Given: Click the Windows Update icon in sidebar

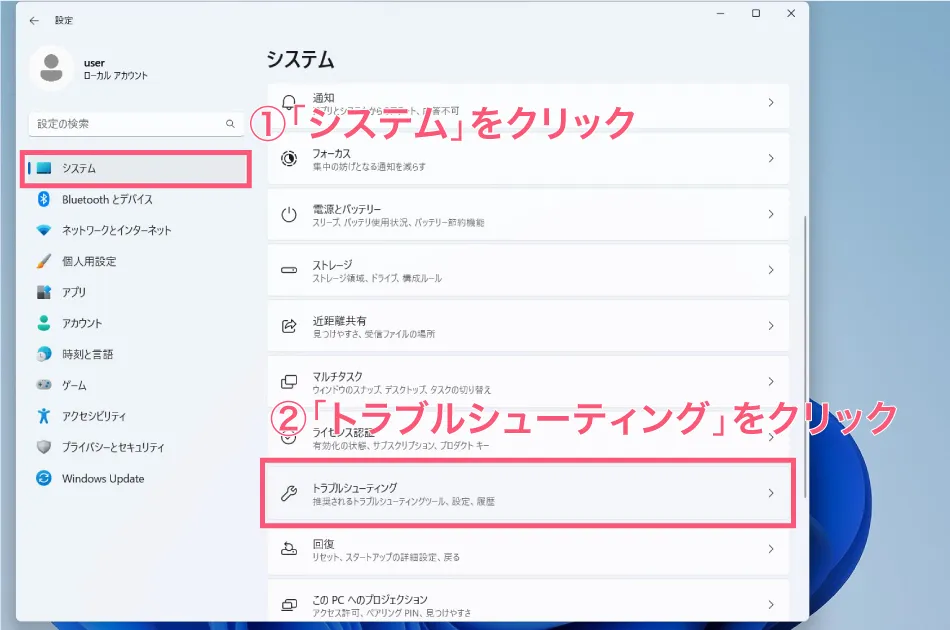Looking at the screenshot, I should (42, 478).
